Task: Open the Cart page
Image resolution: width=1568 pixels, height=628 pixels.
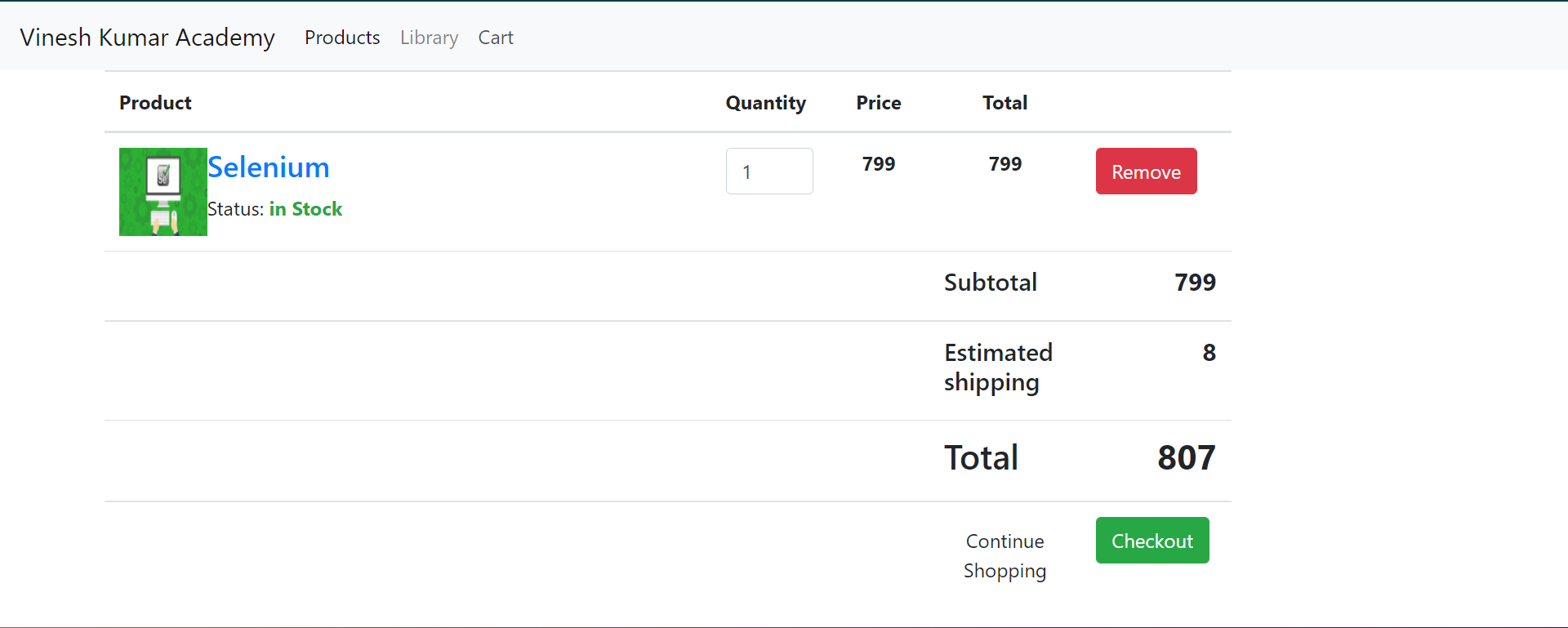Action: tap(495, 38)
